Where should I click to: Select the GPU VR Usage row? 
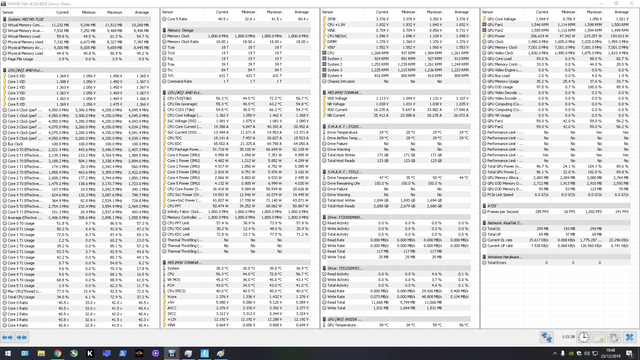[x=556, y=116]
